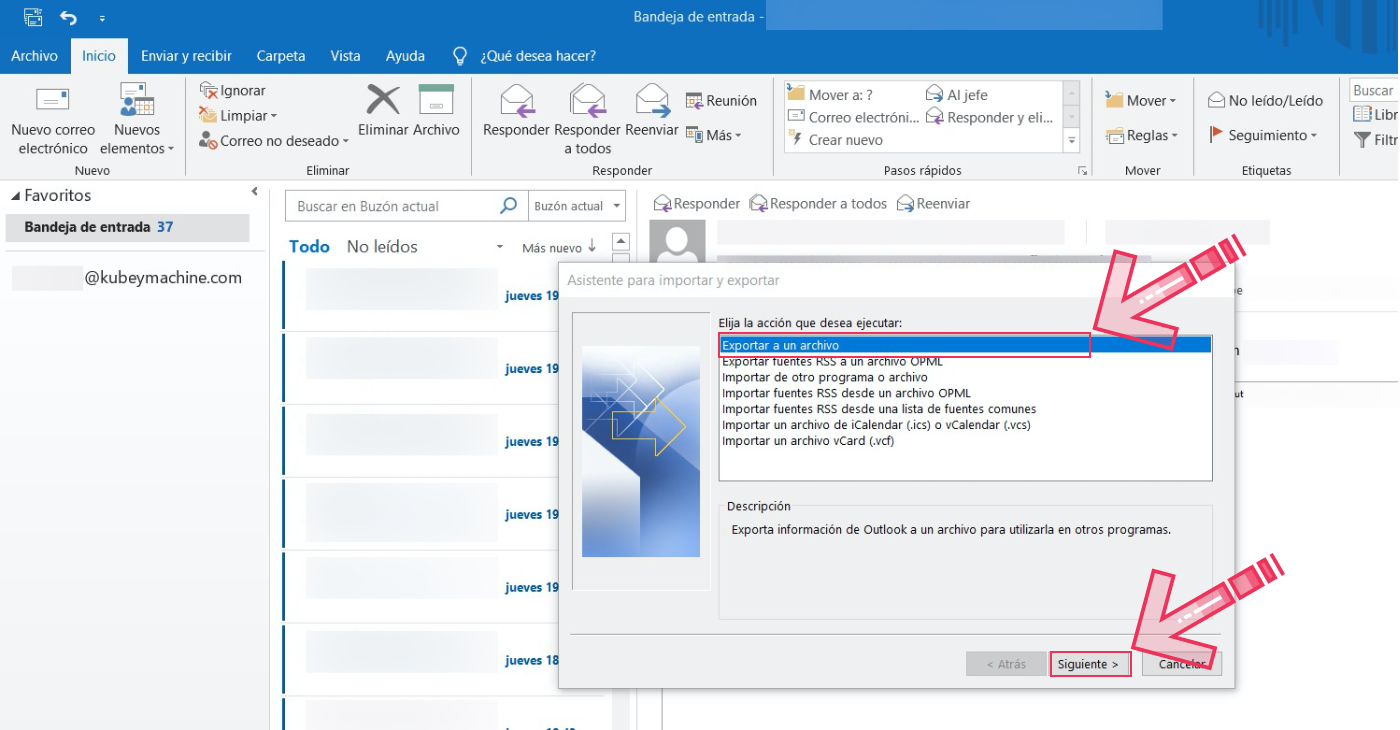Click the Buscar people field in ribbon
1400x730 pixels.
click(1374, 90)
